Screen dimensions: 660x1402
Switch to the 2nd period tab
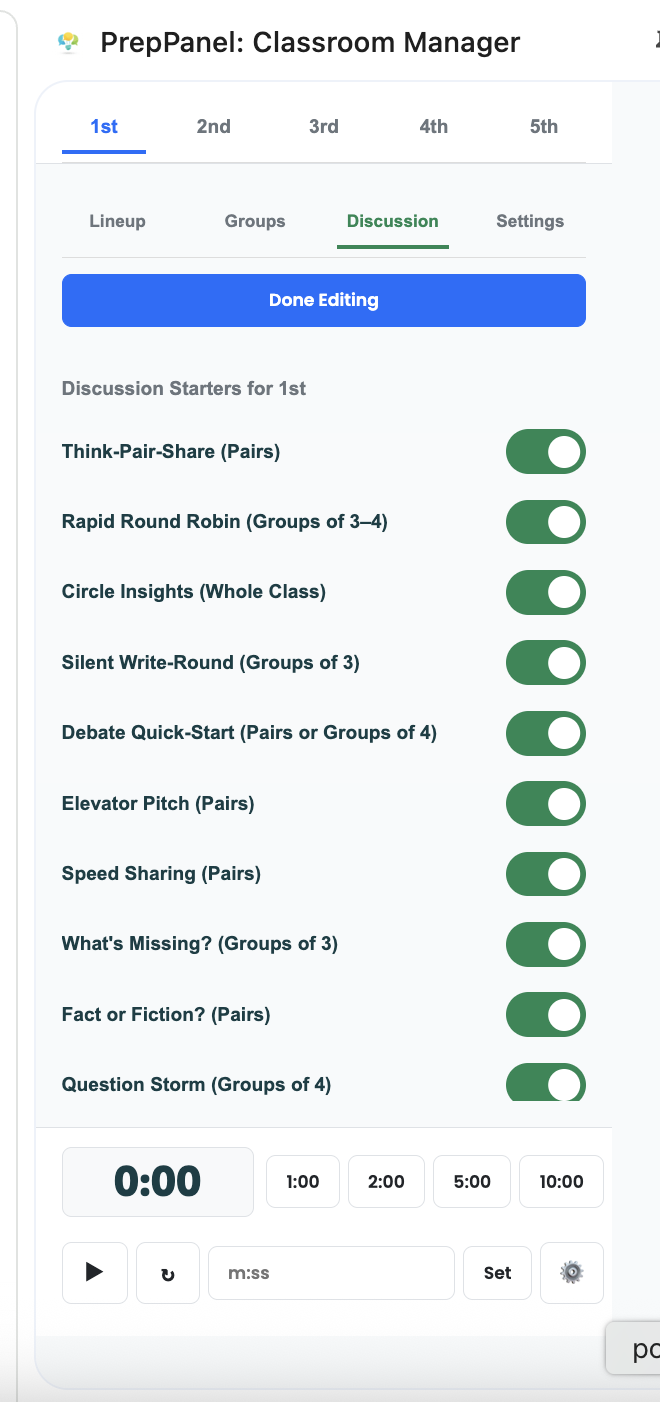coord(213,127)
